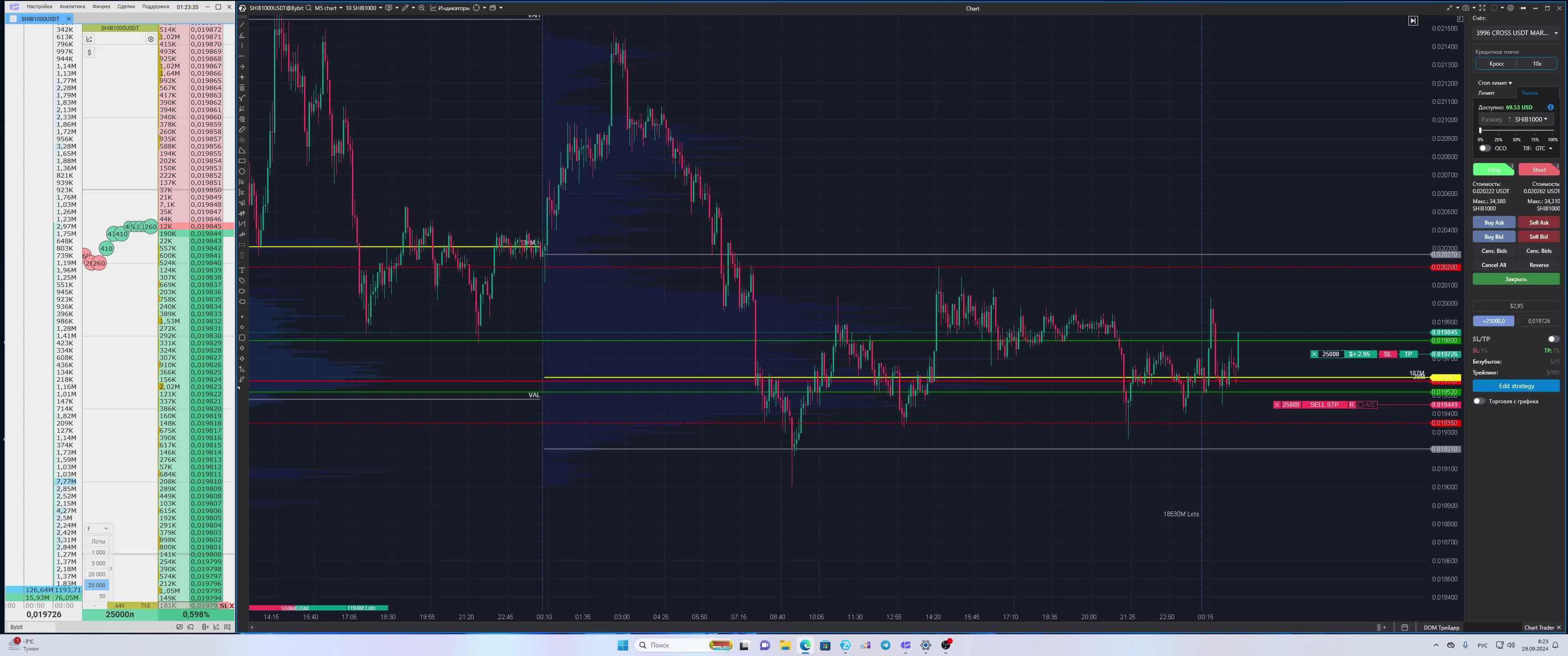Open the symbol search magnifier
Screen dimensions: 1568x656
pos(309,8)
